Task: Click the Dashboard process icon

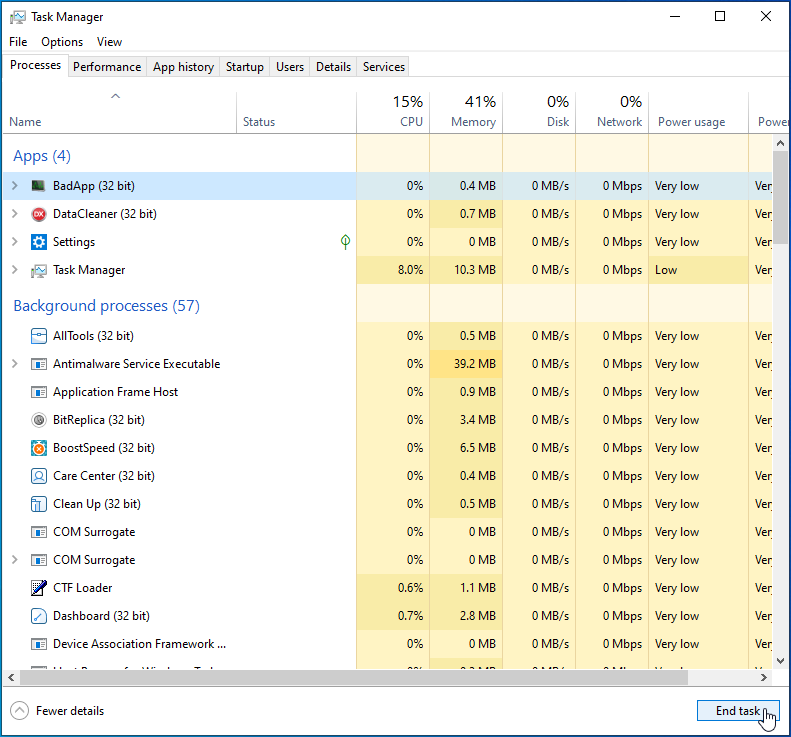Action: point(39,616)
